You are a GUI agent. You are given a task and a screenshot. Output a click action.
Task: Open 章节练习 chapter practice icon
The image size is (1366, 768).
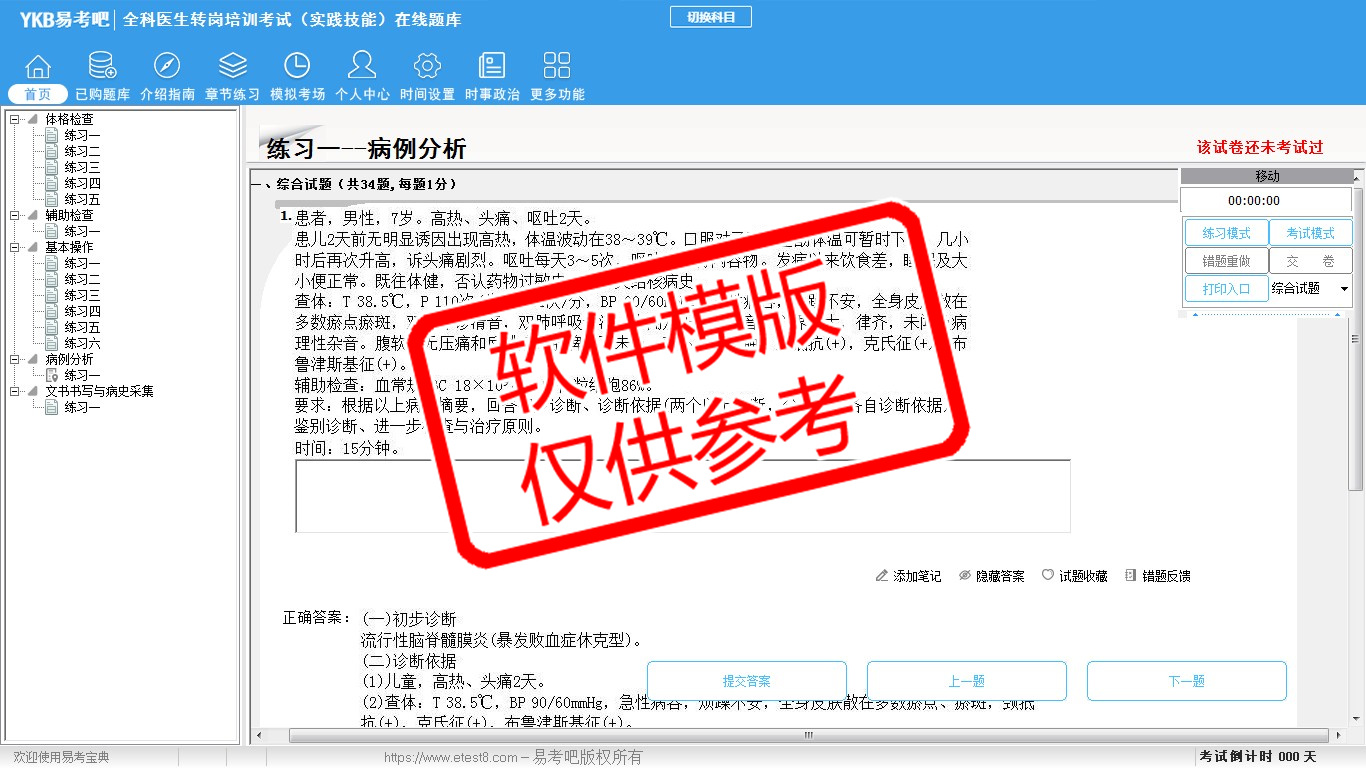tap(232, 67)
